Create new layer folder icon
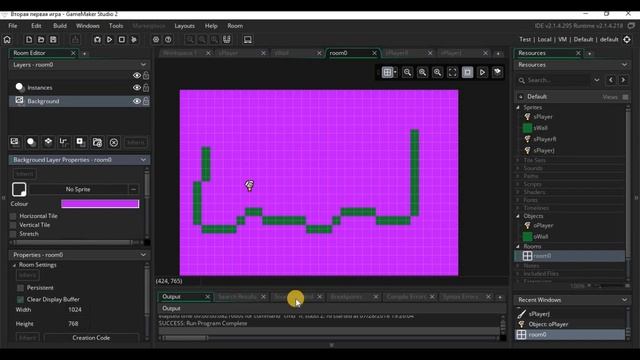640x360 pixels. coord(97,142)
